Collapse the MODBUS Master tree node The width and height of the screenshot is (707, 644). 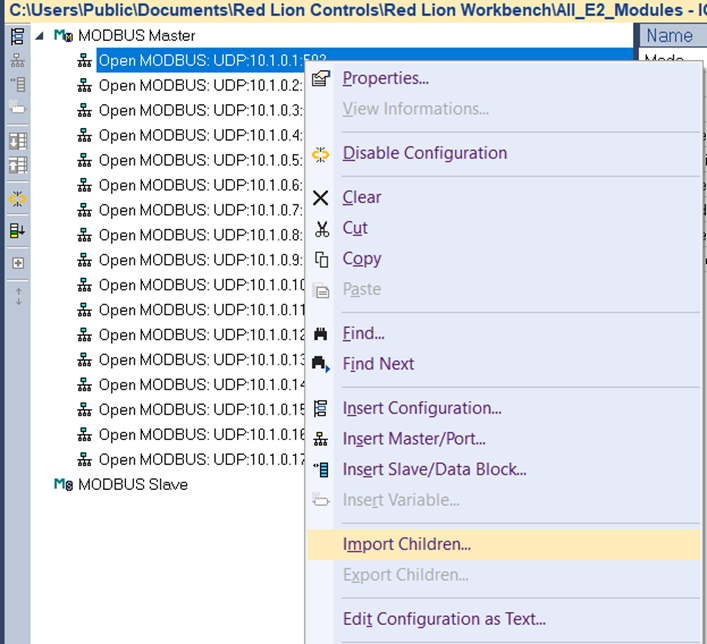click(40, 36)
